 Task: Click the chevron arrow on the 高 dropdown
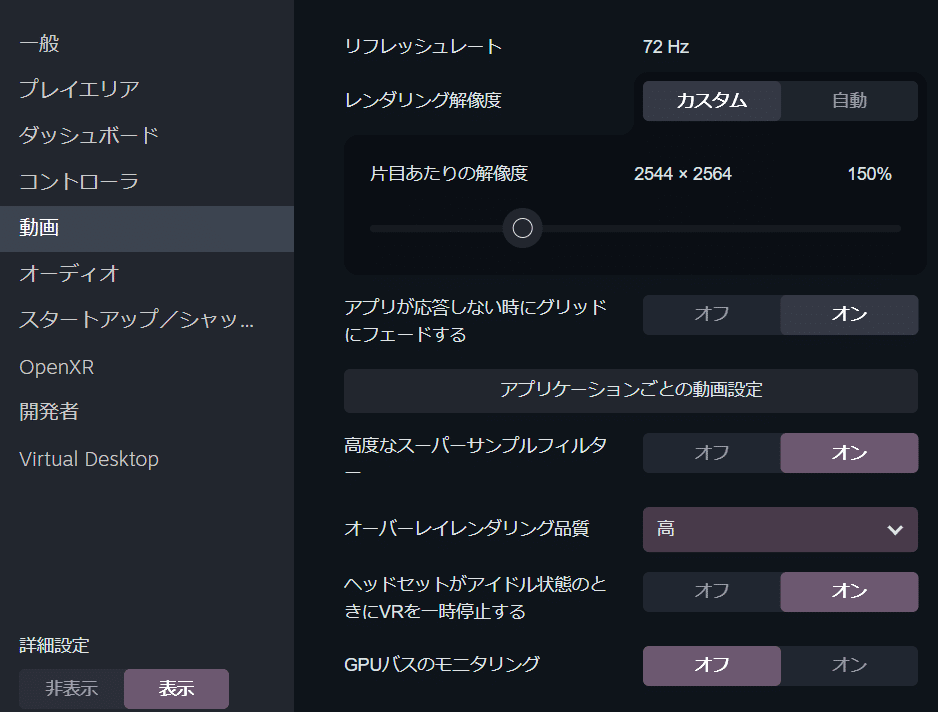895,530
